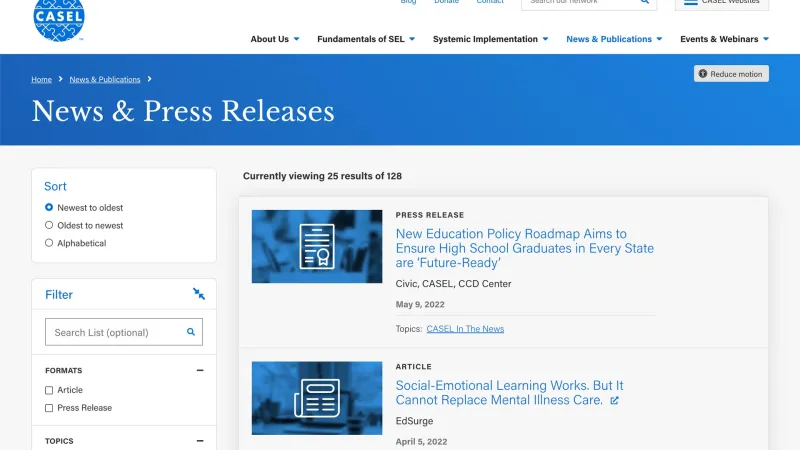Viewport: 800px width, 450px height.
Task: Collapse the Formats filter section
Action: coord(200,370)
